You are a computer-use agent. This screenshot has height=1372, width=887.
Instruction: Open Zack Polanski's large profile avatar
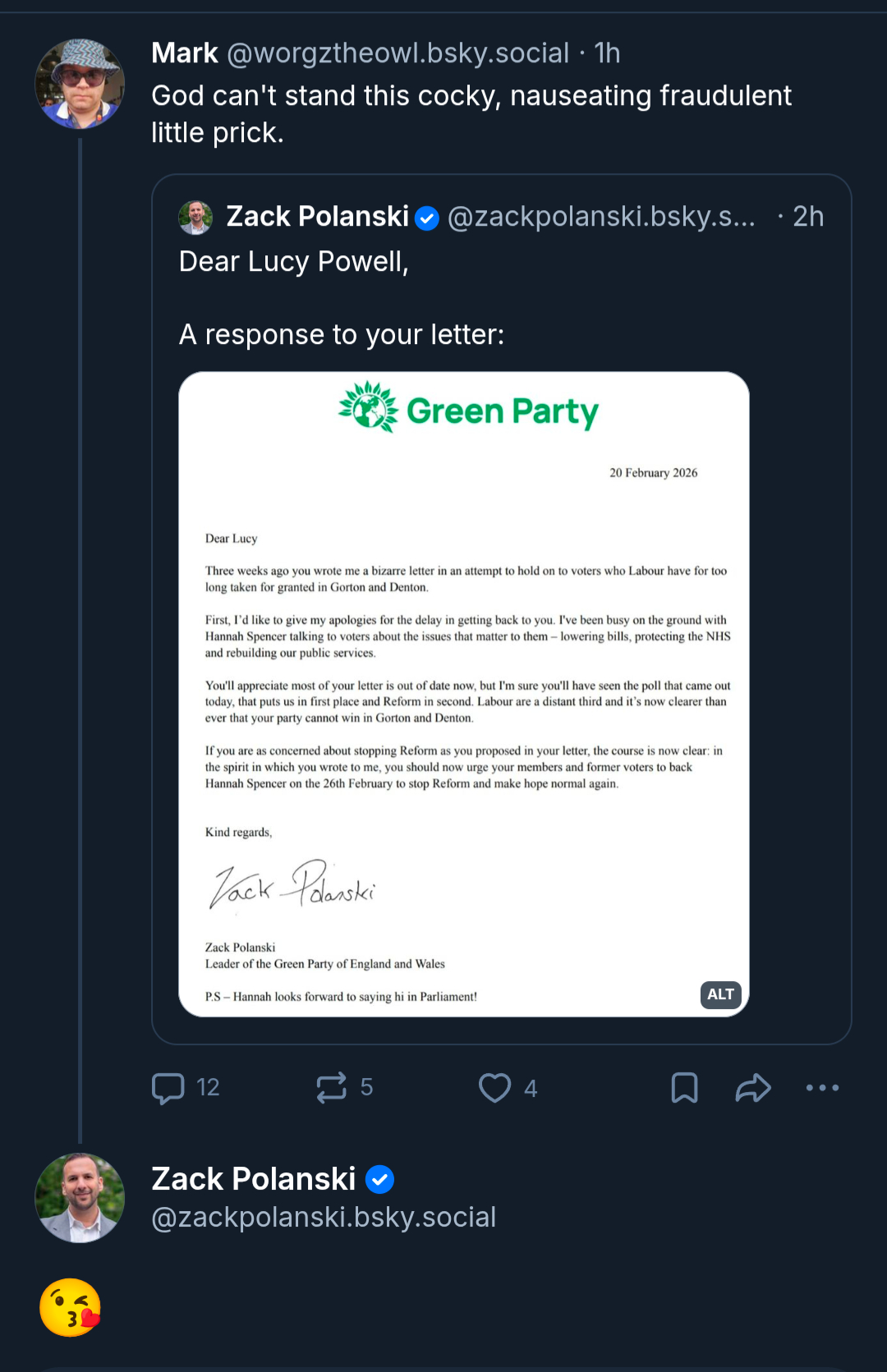(80, 1198)
